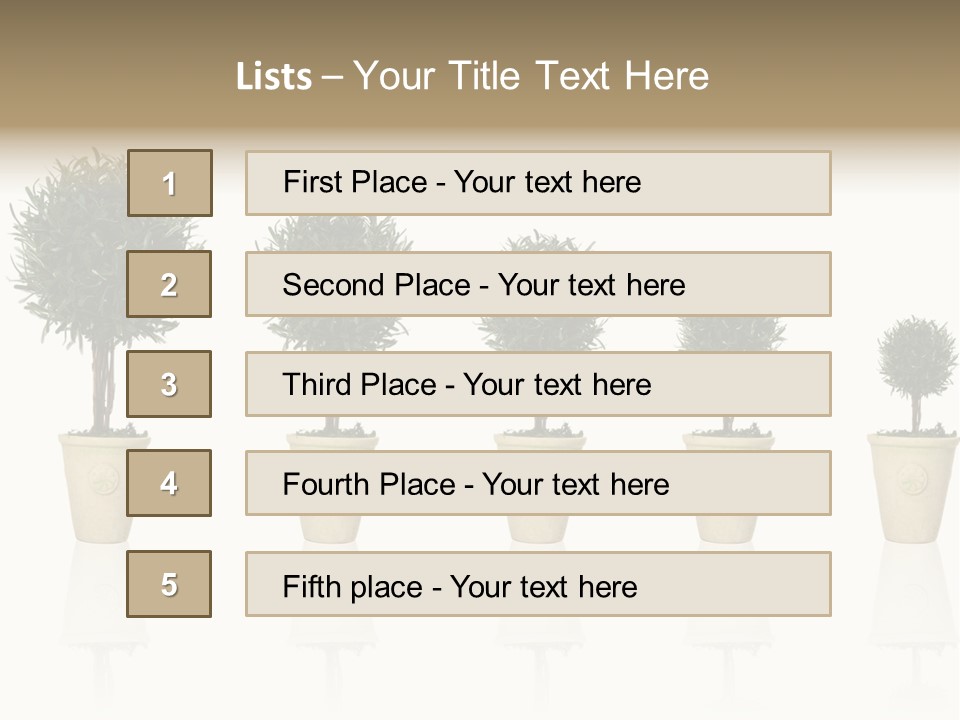Click the trunk of the far-left topiary
Viewport: 960px width, 720px height.
pyautogui.click(x=104, y=385)
